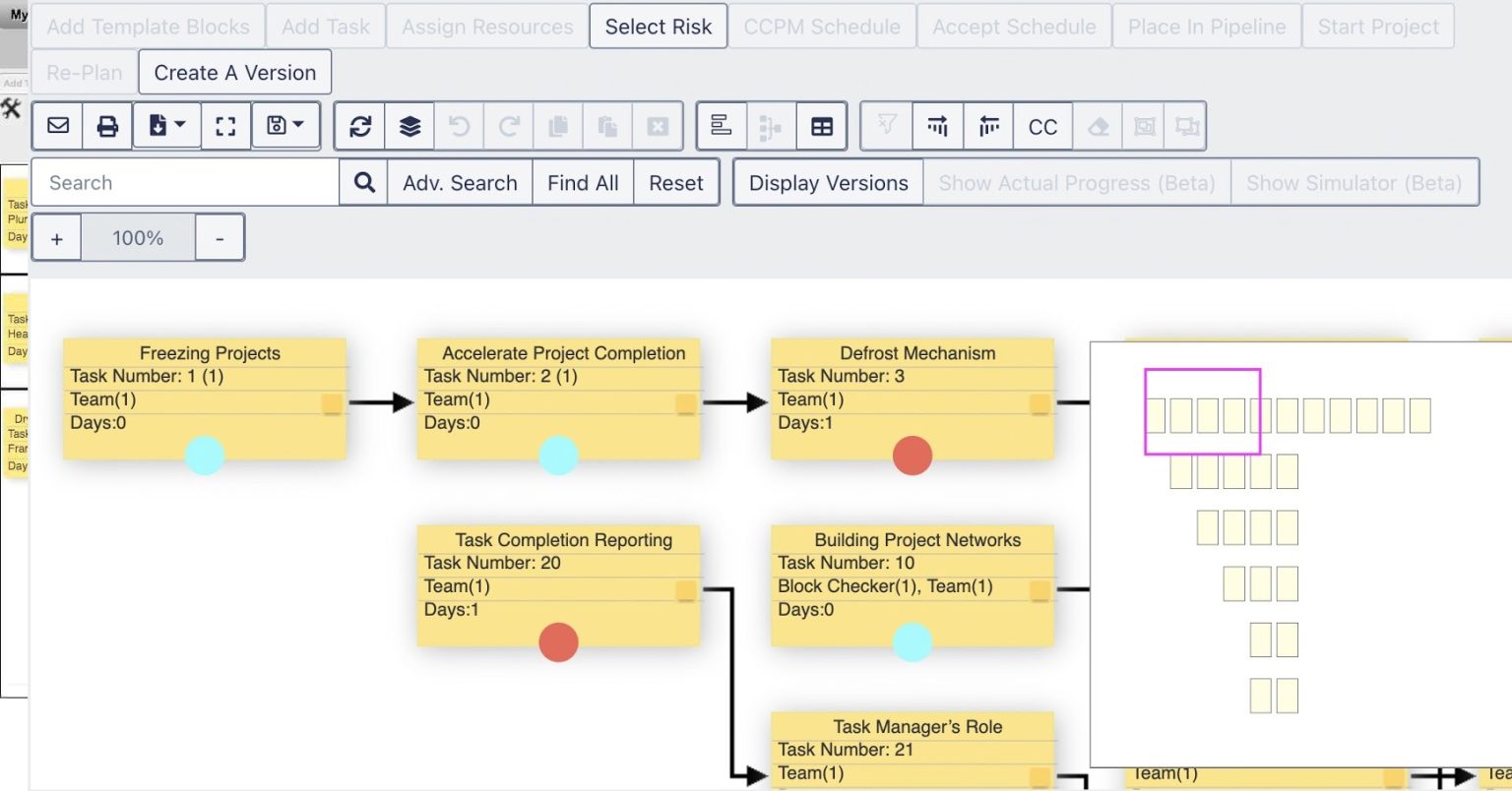Select the Freezing Projects task card
The image size is (1512, 791).
point(205,398)
